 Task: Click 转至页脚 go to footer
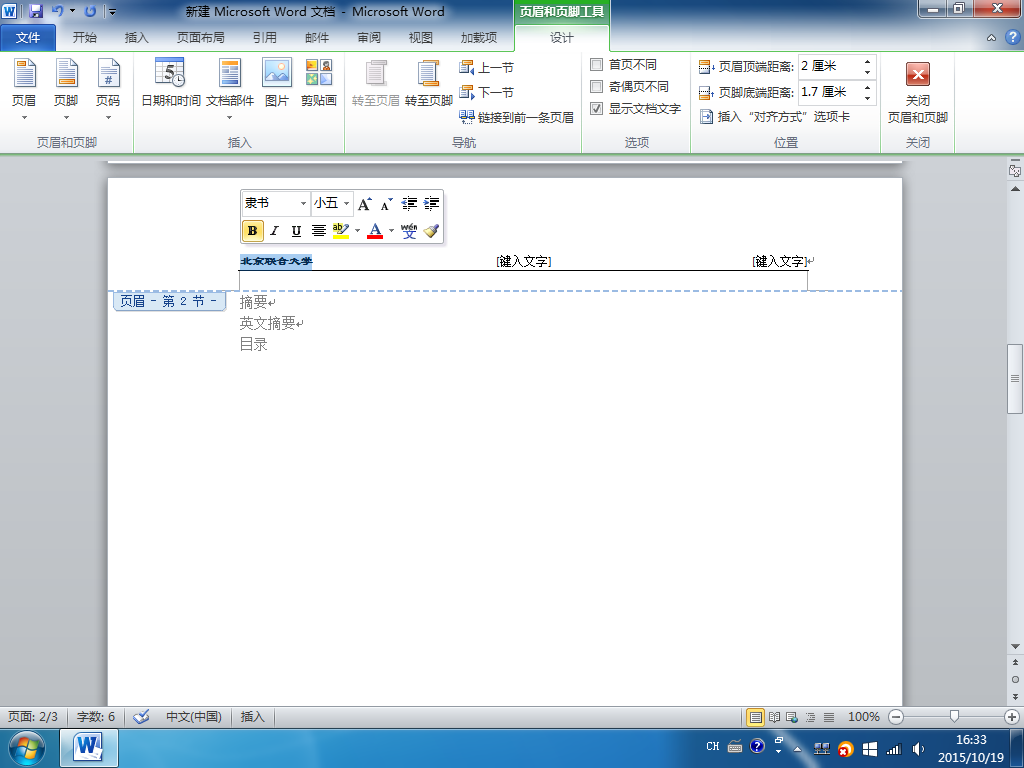point(428,83)
